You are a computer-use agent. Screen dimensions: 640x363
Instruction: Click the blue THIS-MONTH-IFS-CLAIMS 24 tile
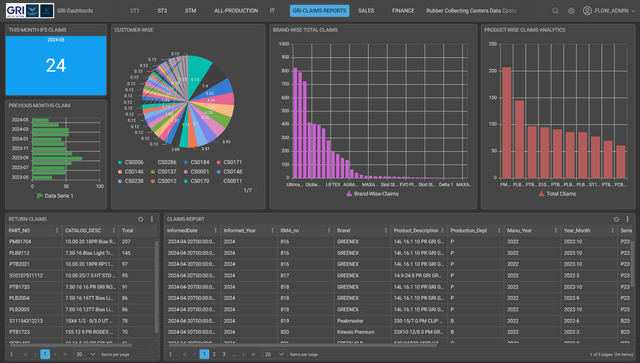56,65
